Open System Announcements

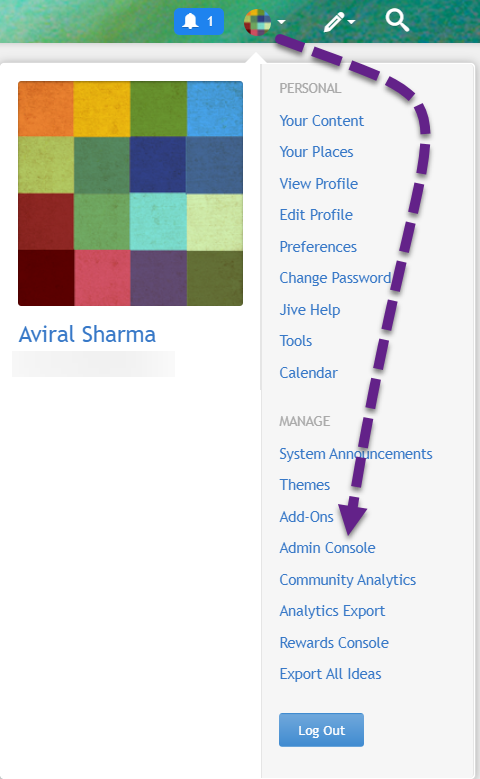point(356,454)
